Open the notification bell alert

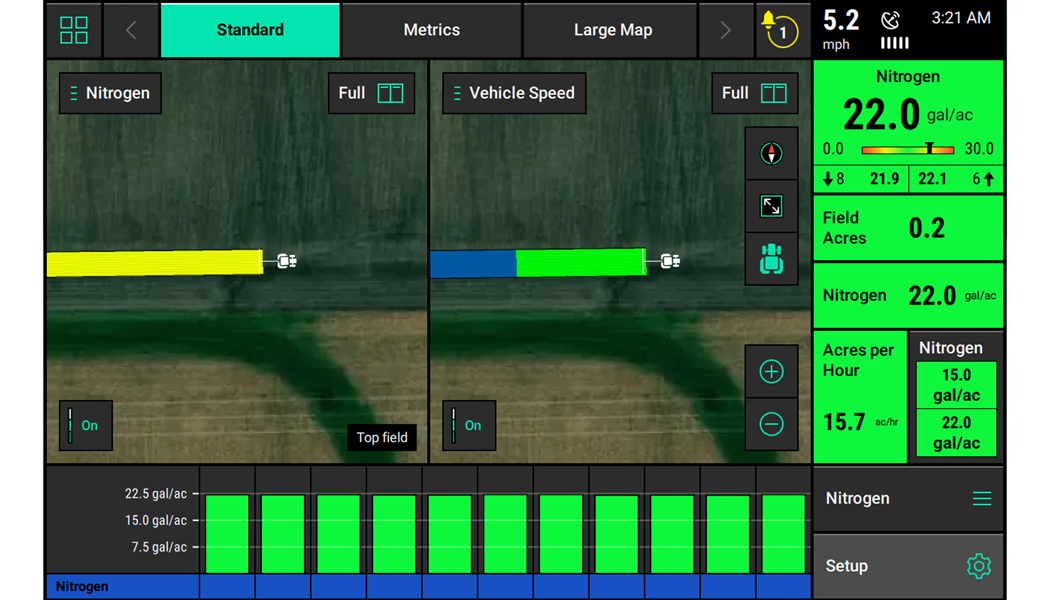tap(777, 30)
